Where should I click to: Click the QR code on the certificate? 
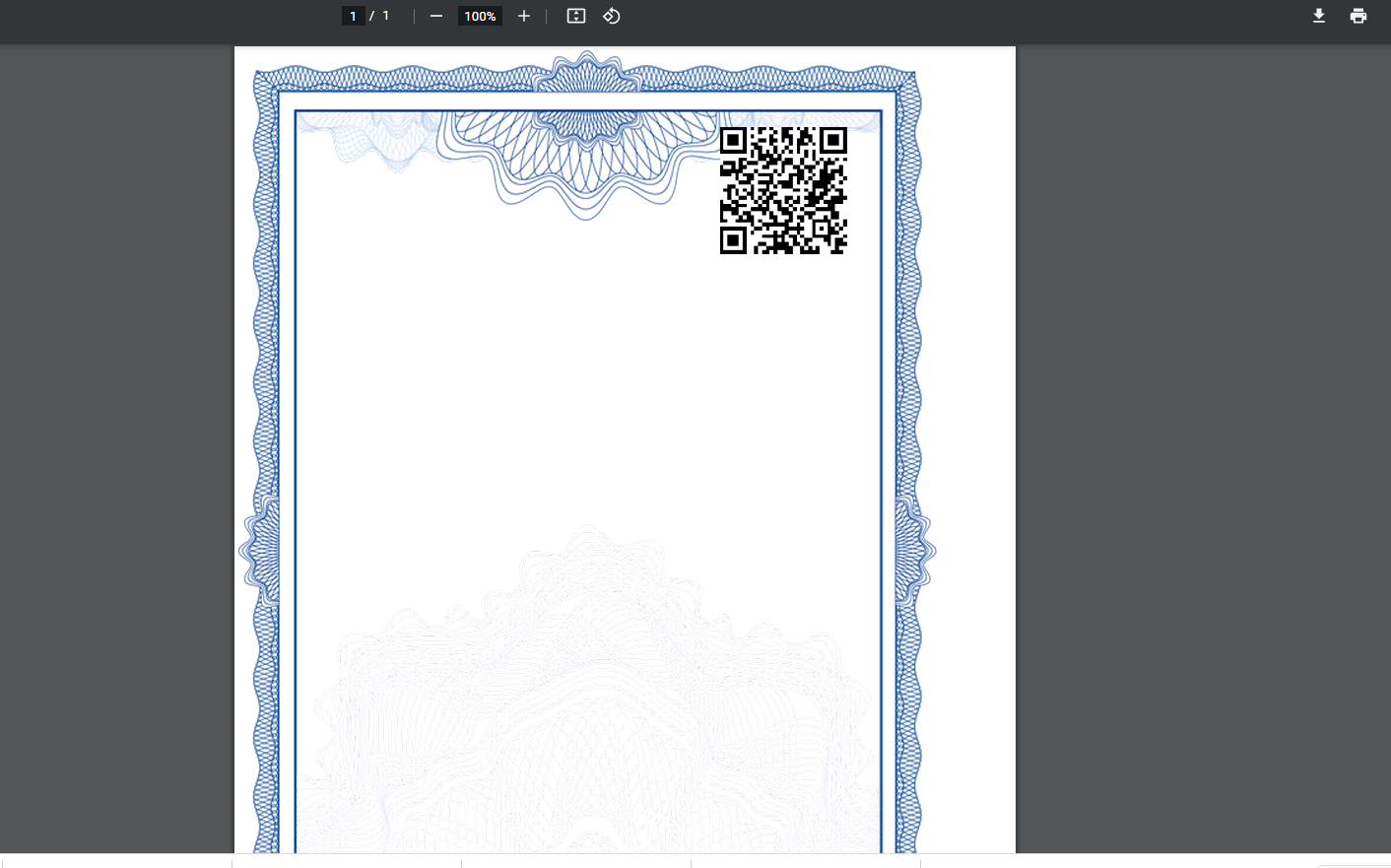pos(783,190)
